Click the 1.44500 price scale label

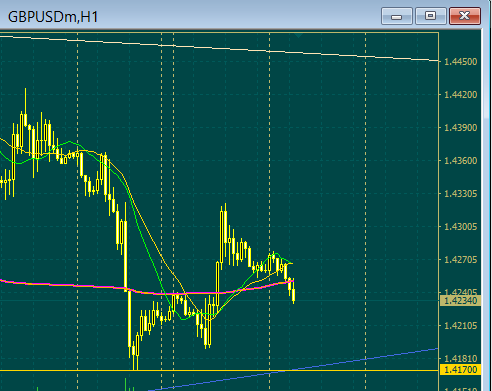461,62
